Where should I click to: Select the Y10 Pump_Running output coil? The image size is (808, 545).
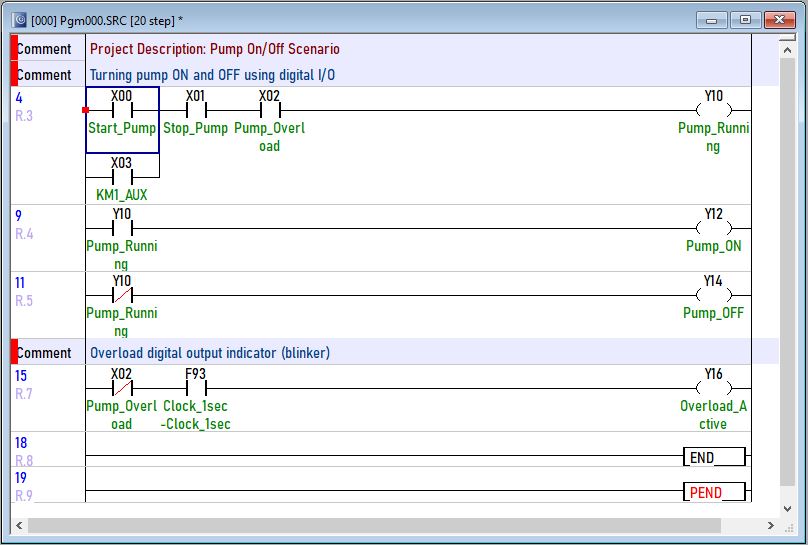tap(714, 110)
